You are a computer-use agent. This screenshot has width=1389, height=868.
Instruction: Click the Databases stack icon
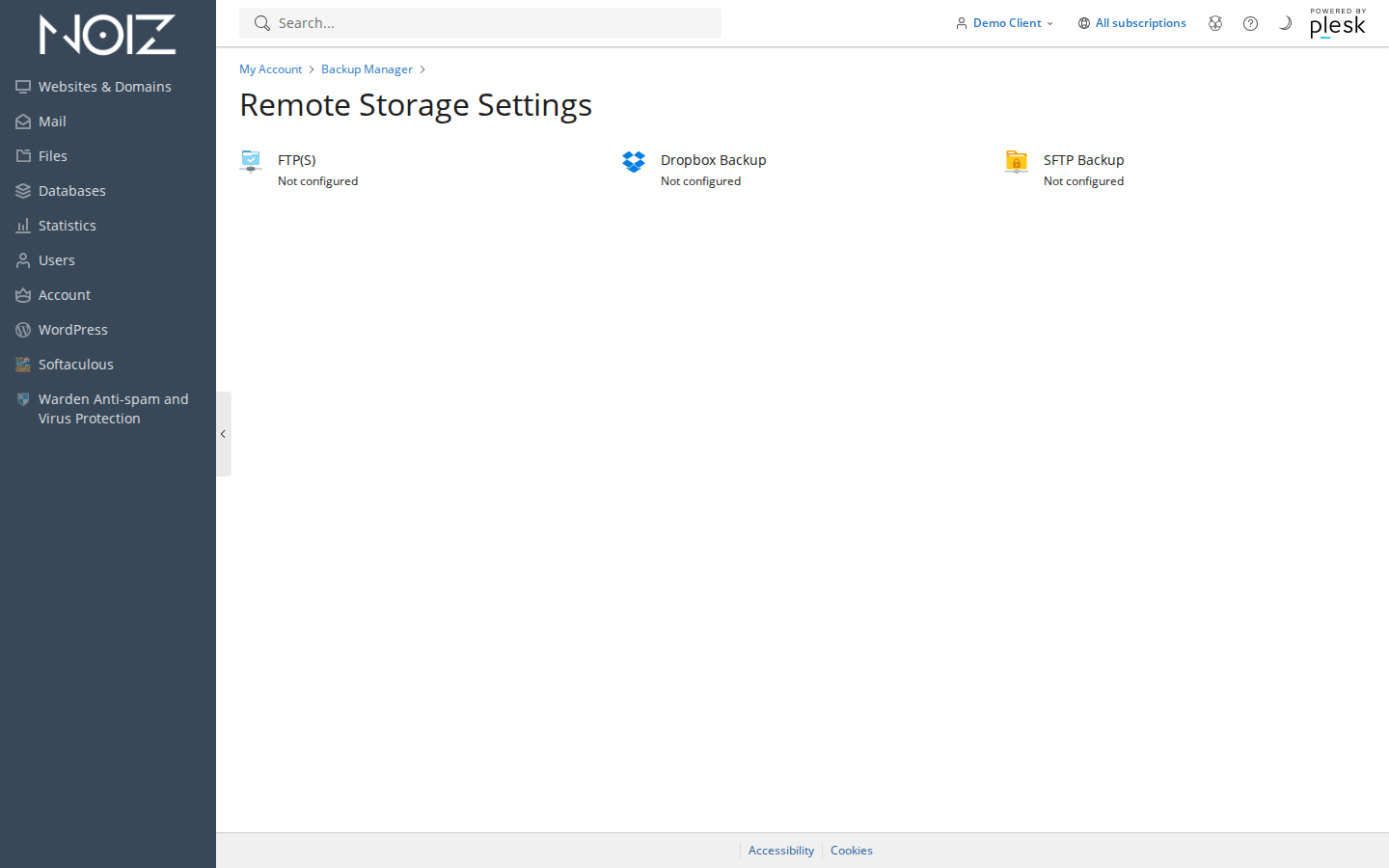[23, 191]
